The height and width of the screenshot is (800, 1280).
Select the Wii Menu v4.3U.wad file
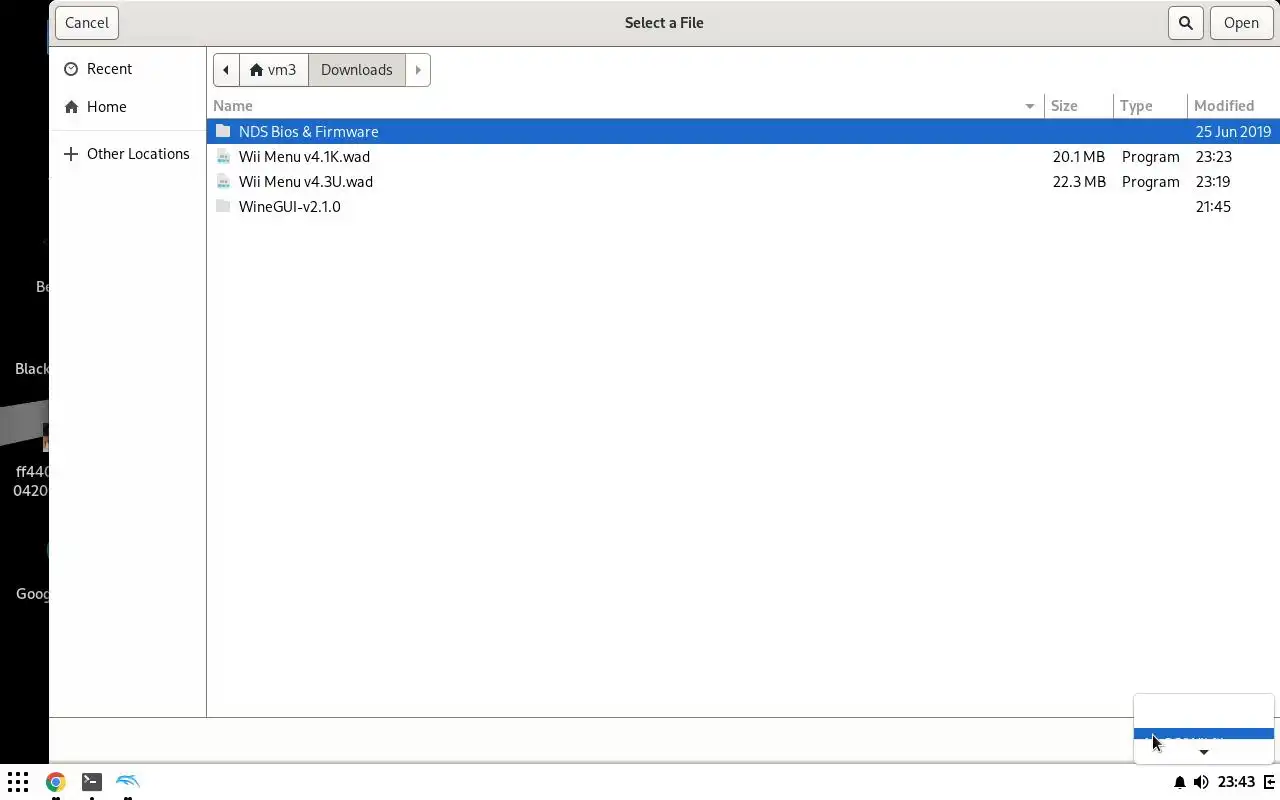(x=743, y=181)
